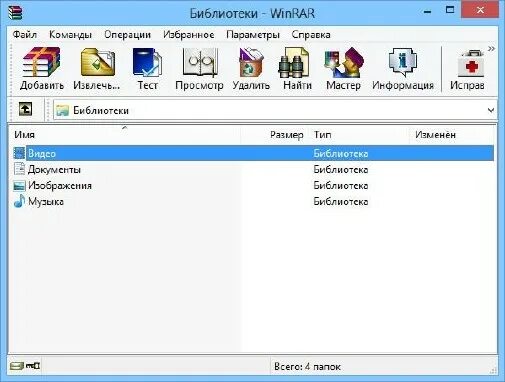This screenshot has height=382, width=505.
Task: Close the WinRAR window
Action: [480, 10]
